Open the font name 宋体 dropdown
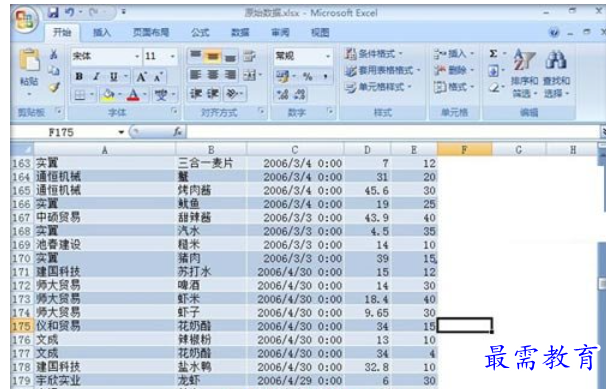Viewport: 606px width, 389px height. pyautogui.click(x=137, y=56)
